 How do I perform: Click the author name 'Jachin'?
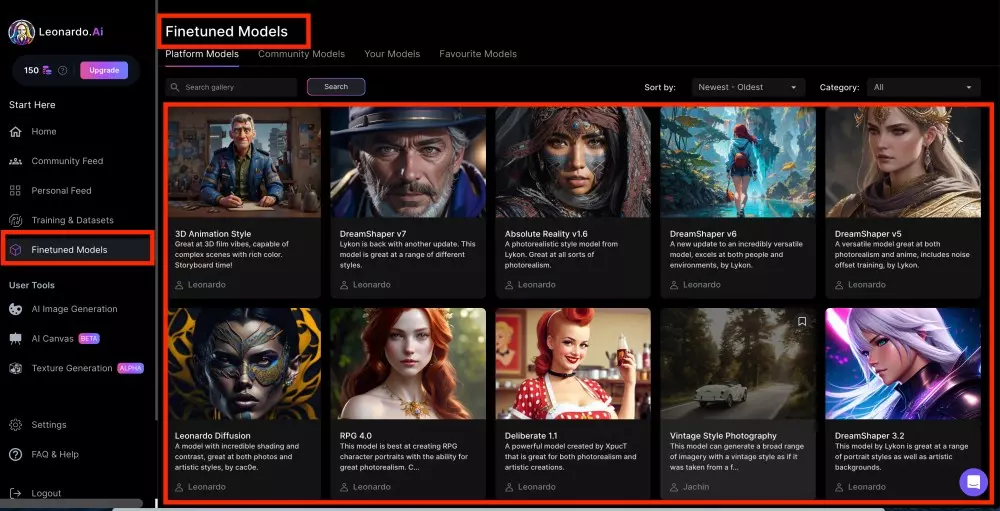pos(696,487)
